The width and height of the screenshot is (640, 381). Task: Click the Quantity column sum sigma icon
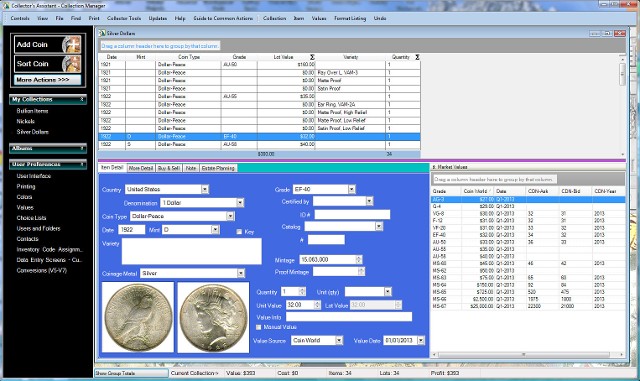click(x=417, y=57)
